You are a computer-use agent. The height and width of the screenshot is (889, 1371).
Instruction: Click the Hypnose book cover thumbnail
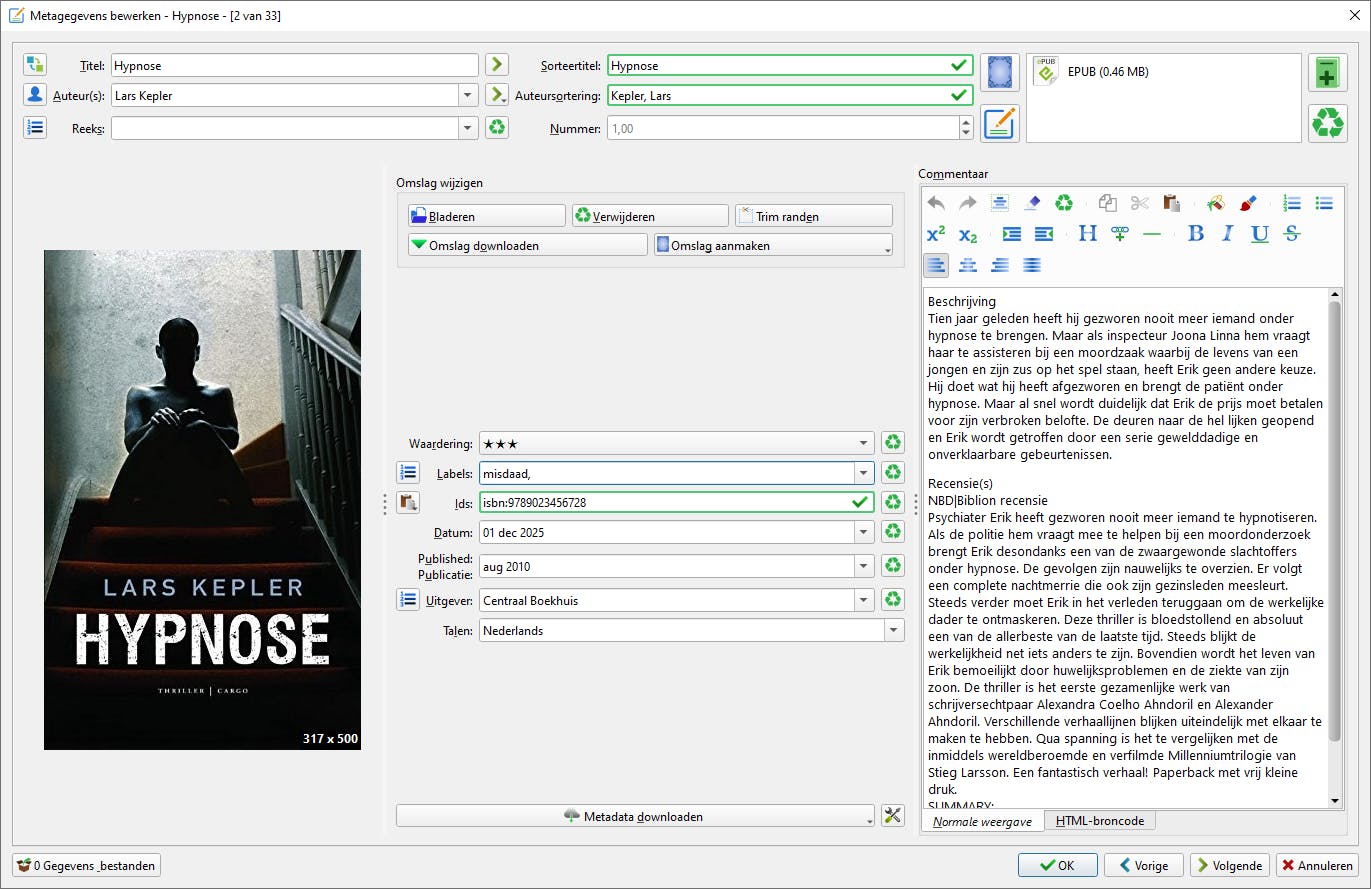pyautogui.click(x=202, y=500)
